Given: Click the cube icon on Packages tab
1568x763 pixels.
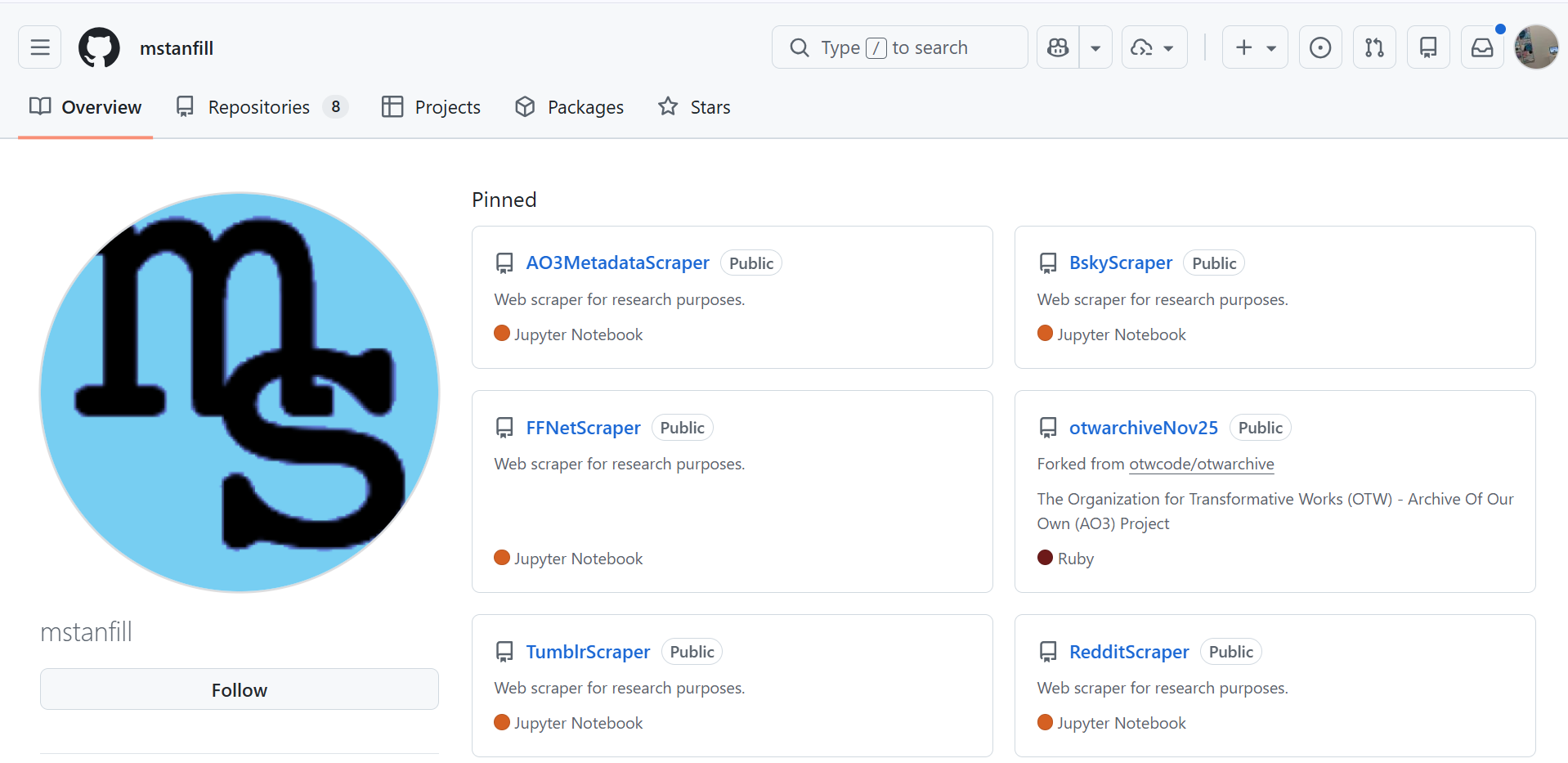Looking at the screenshot, I should coord(525,106).
